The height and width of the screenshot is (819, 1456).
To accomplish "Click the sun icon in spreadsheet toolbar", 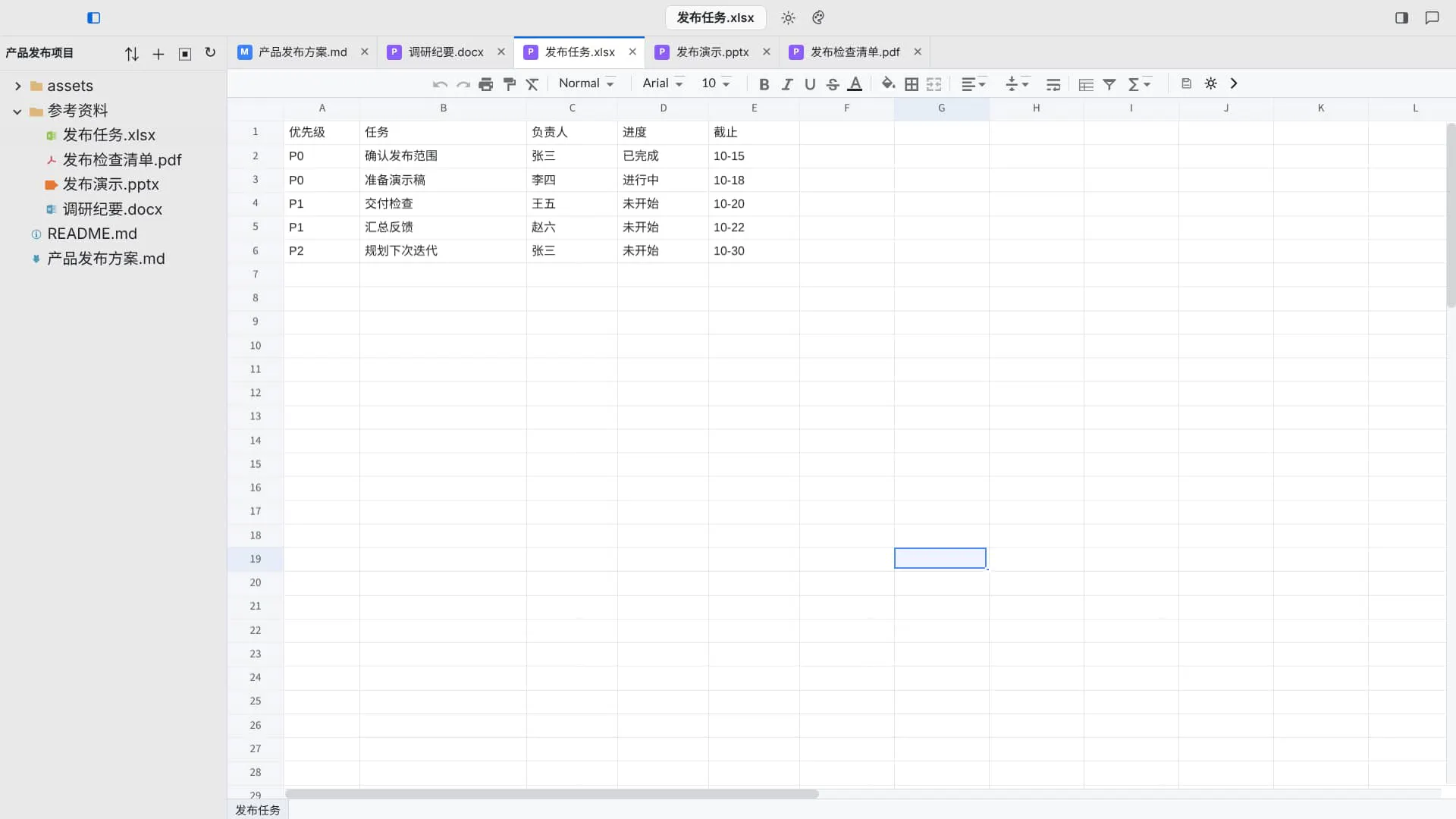I will coord(1211,83).
